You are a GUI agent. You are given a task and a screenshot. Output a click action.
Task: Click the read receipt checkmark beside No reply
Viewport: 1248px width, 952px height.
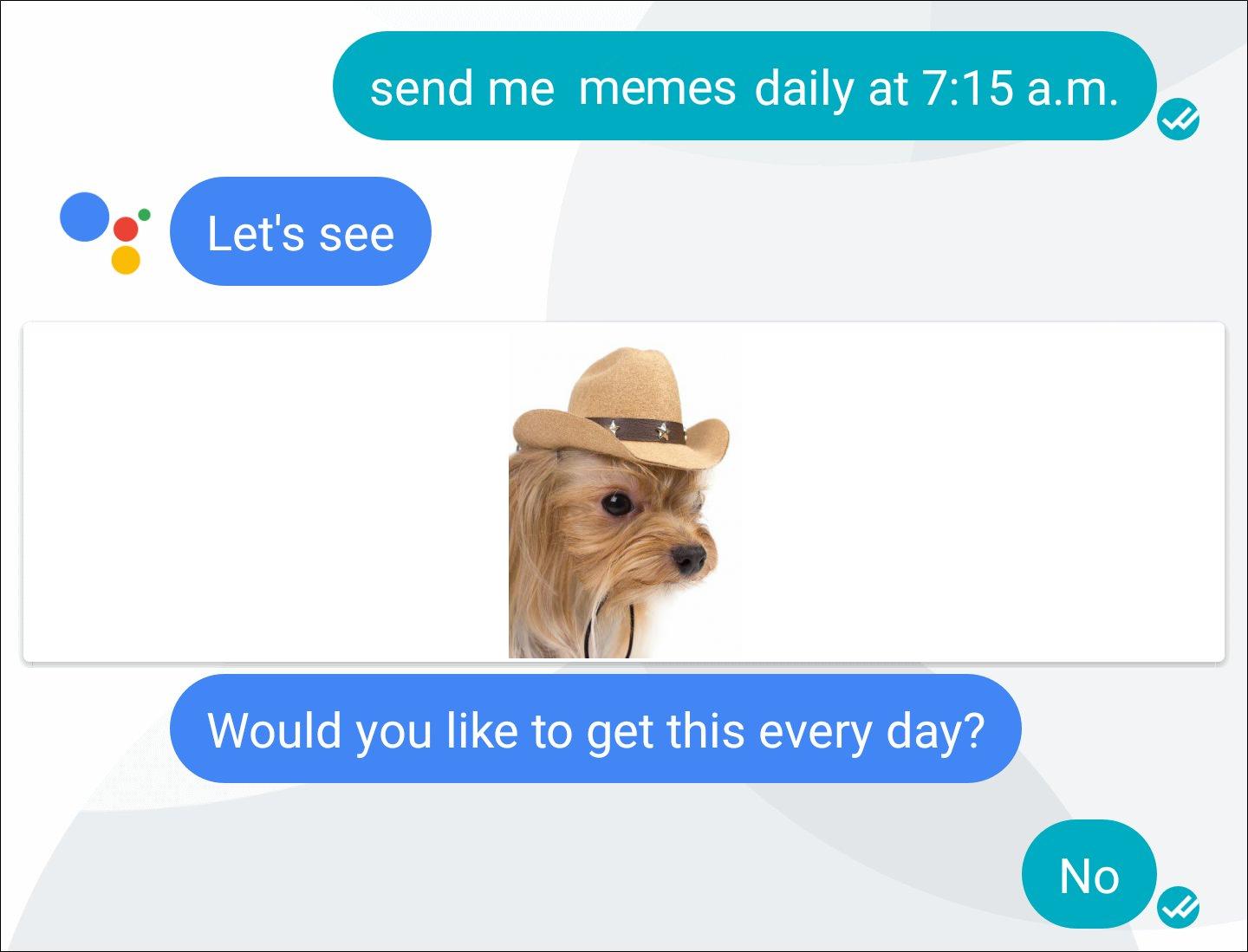click(1179, 907)
